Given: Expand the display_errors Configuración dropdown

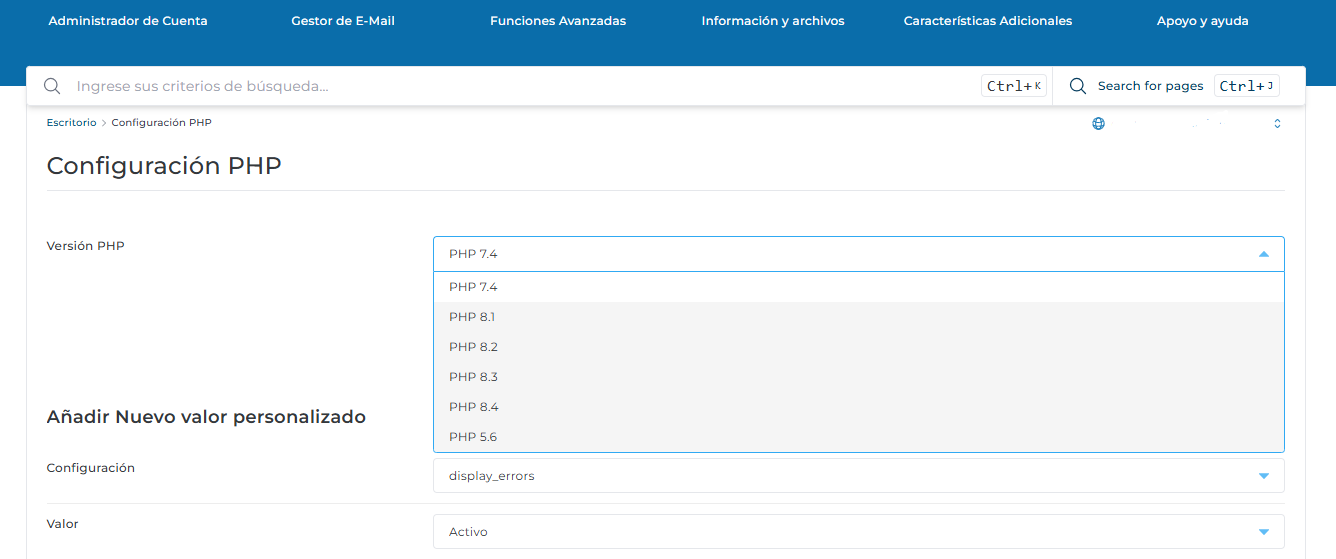Looking at the screenshot, I should click(x=1263, y=476).
